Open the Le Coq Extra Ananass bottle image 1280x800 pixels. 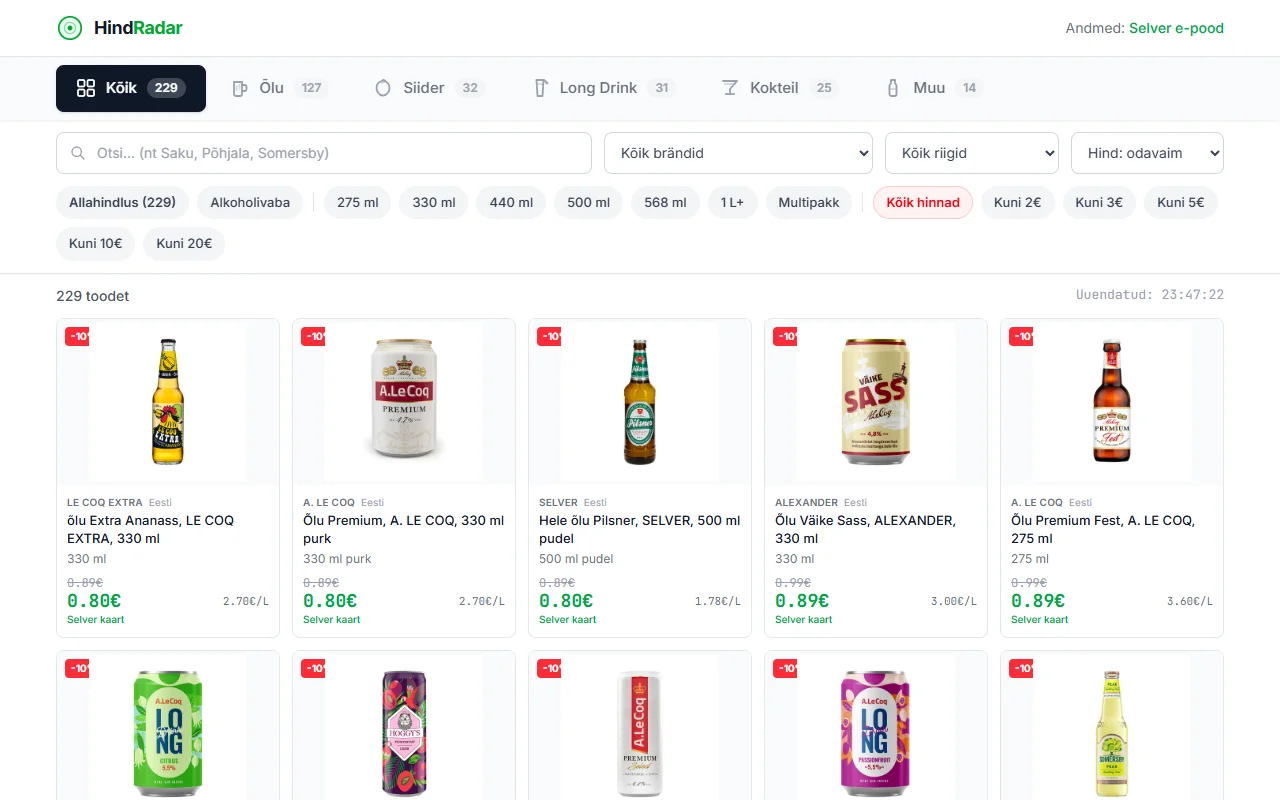(x=168, y=402)
